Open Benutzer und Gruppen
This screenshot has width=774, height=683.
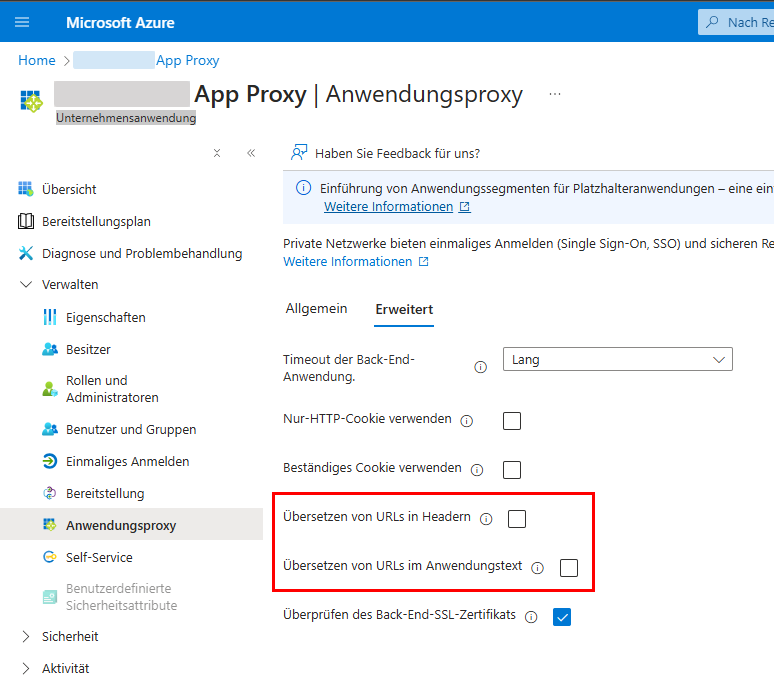coord(131,429)
